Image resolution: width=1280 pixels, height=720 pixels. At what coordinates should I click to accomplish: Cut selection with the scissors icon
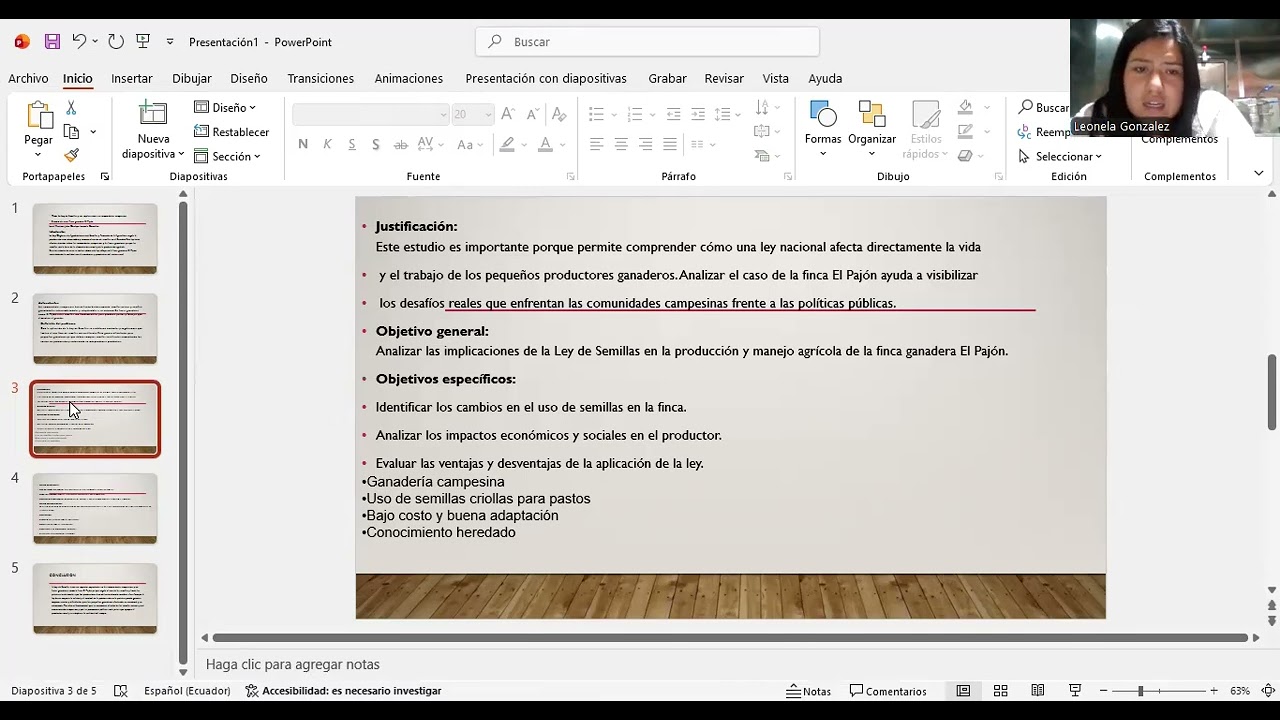[x=71, y=108]
